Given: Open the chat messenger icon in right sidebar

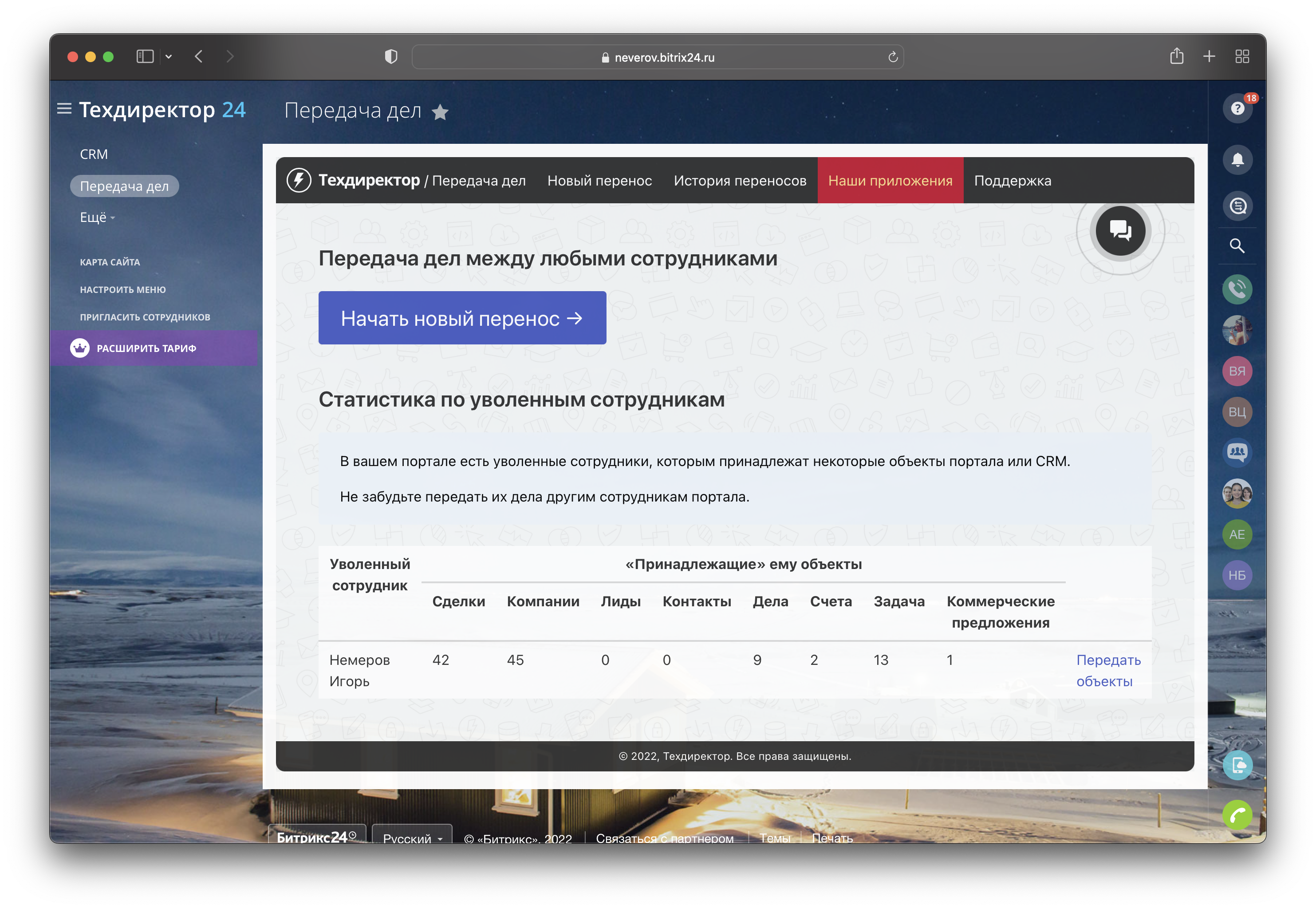Looking at the screenshot, I should point(1237,206).
